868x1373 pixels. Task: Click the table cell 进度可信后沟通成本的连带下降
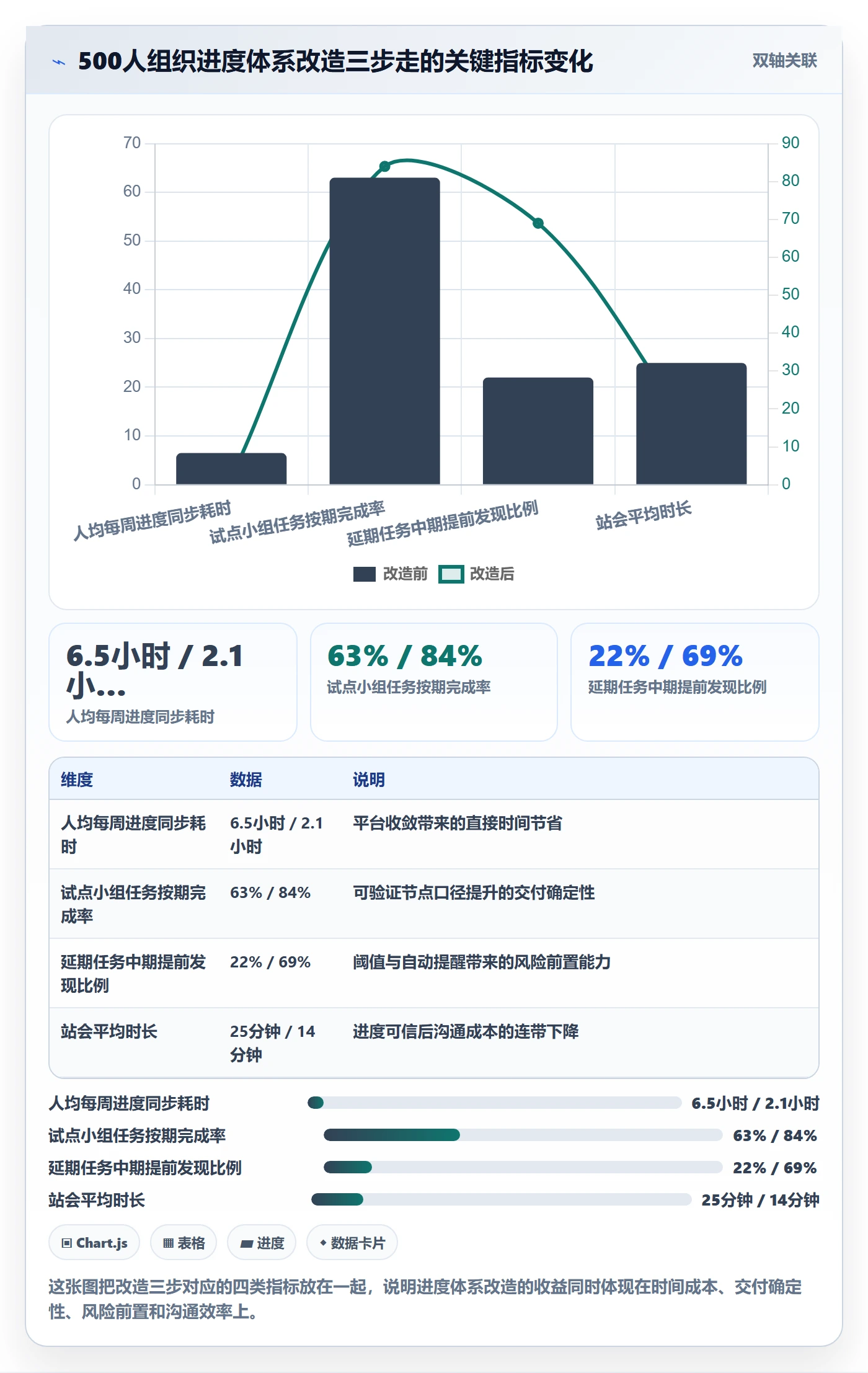[466, 1031]
